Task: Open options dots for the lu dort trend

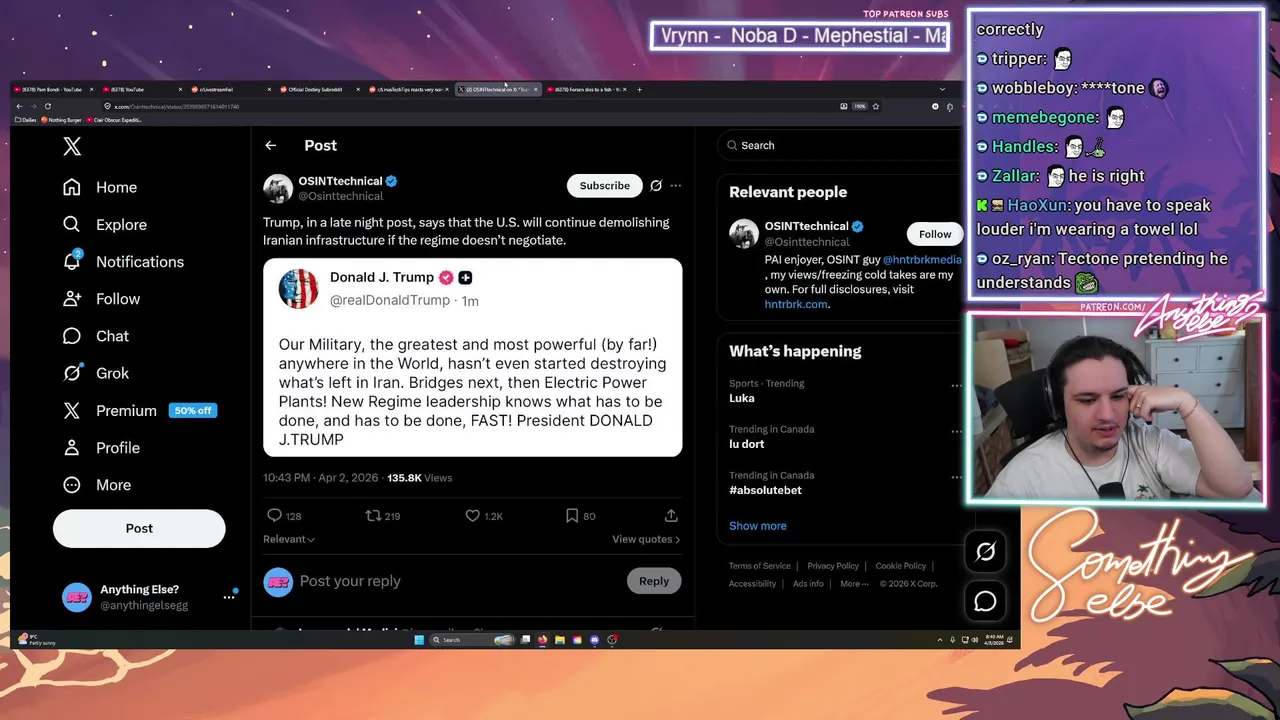Action: (x=956, y=432)
